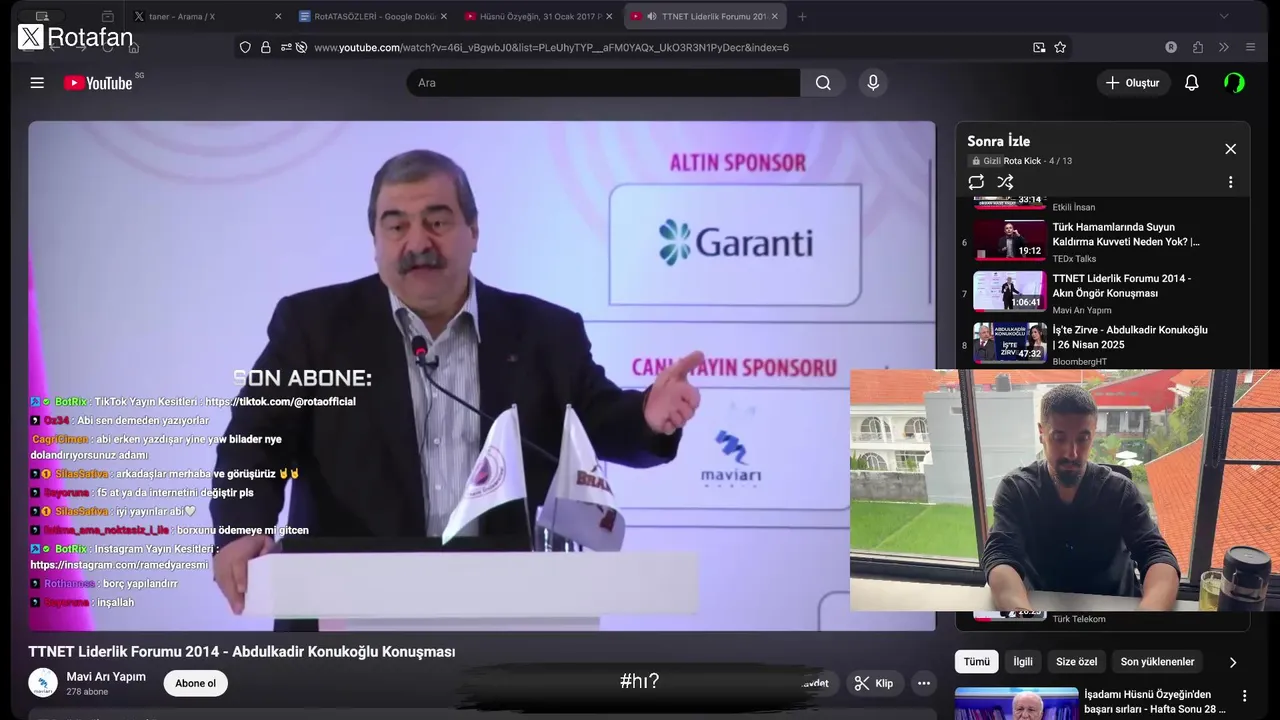Close the Sonra İzle playlist panel
This screenshot has height=720, width=1280.
[1230, 149]
